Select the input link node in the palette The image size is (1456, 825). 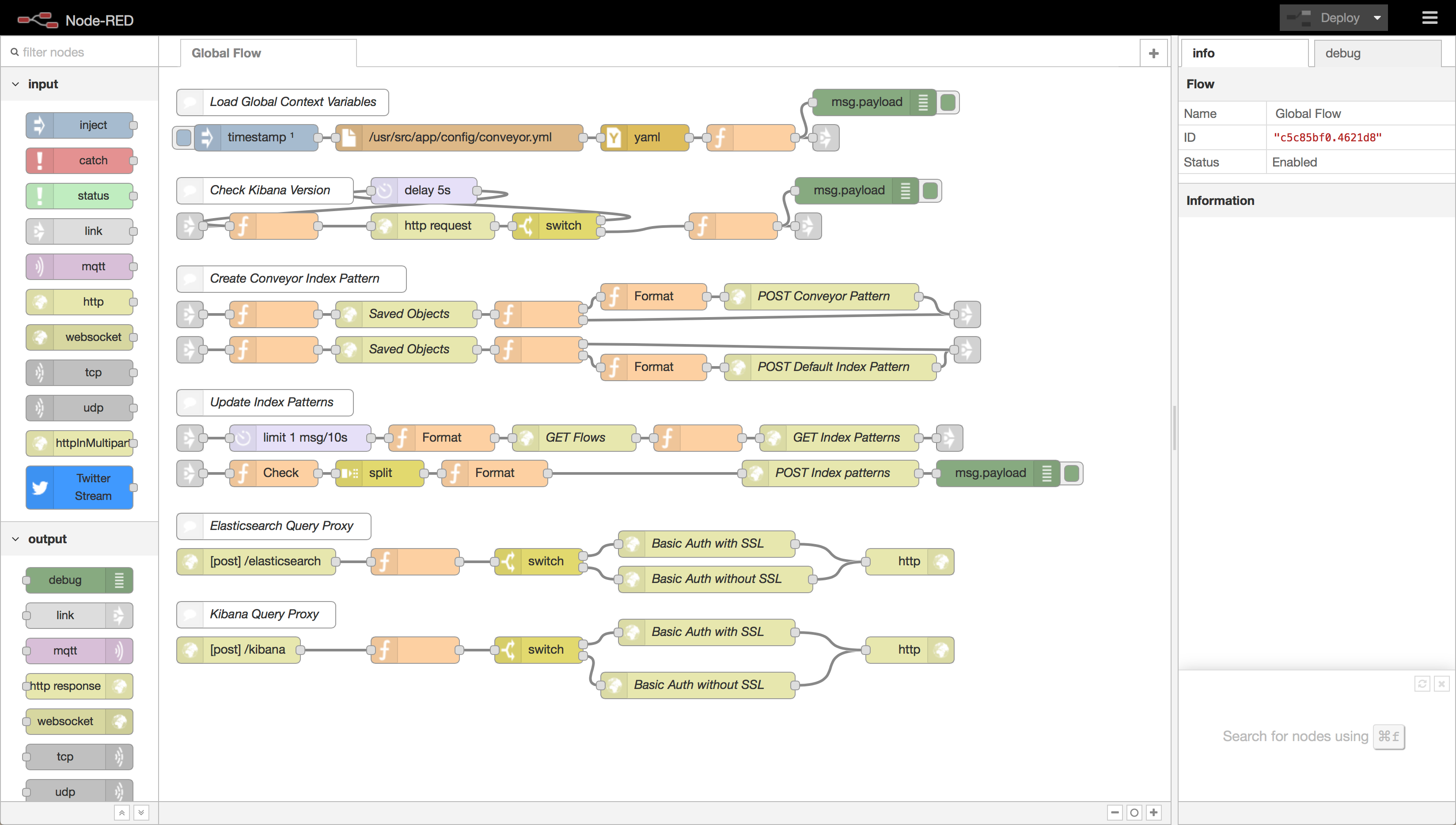click(x=80, y=231)
